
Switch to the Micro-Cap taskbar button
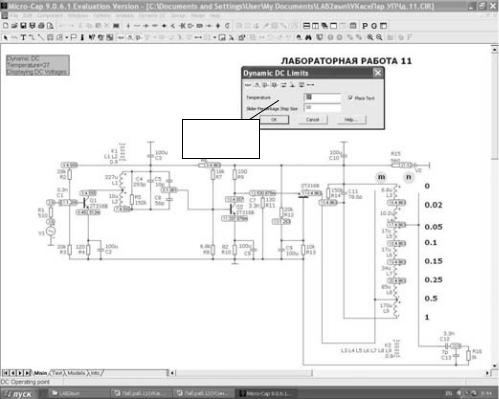pos(265,393)
